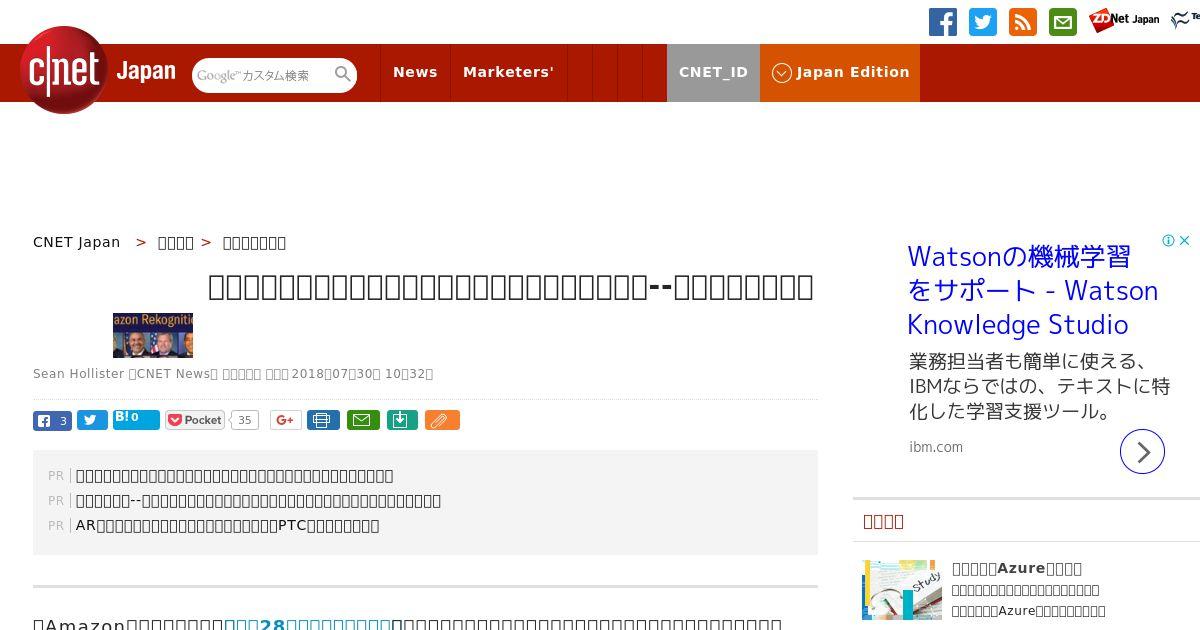
Task: Share article on Google+
Action: (x=285, y=420)
